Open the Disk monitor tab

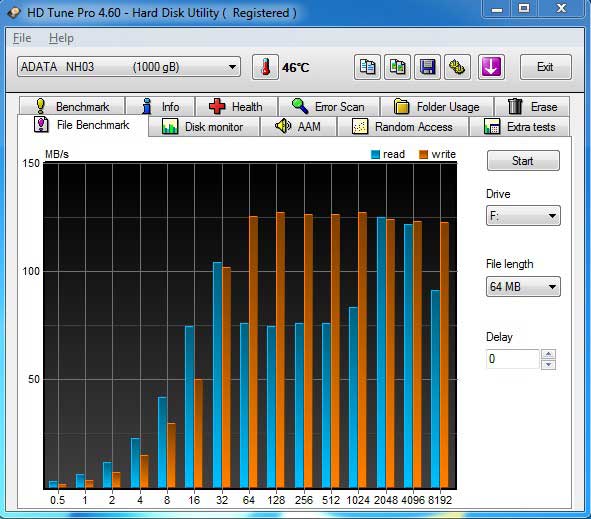pos(204,127)
